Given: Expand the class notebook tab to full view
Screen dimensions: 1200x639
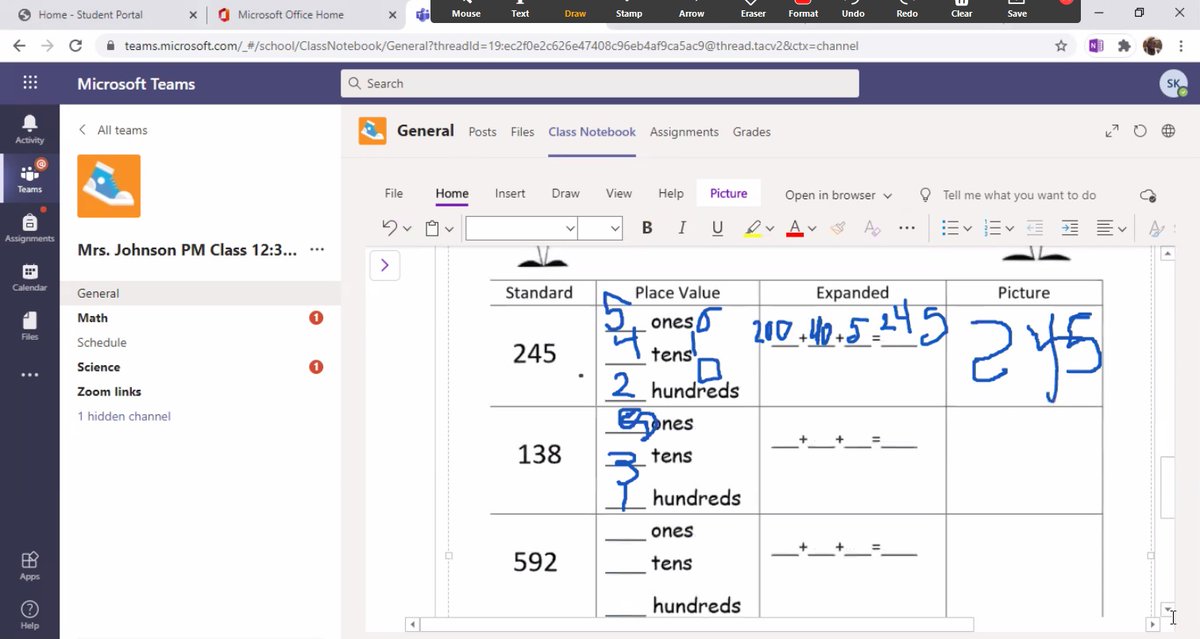Looking at the screenshot, I should (1111, 131).
